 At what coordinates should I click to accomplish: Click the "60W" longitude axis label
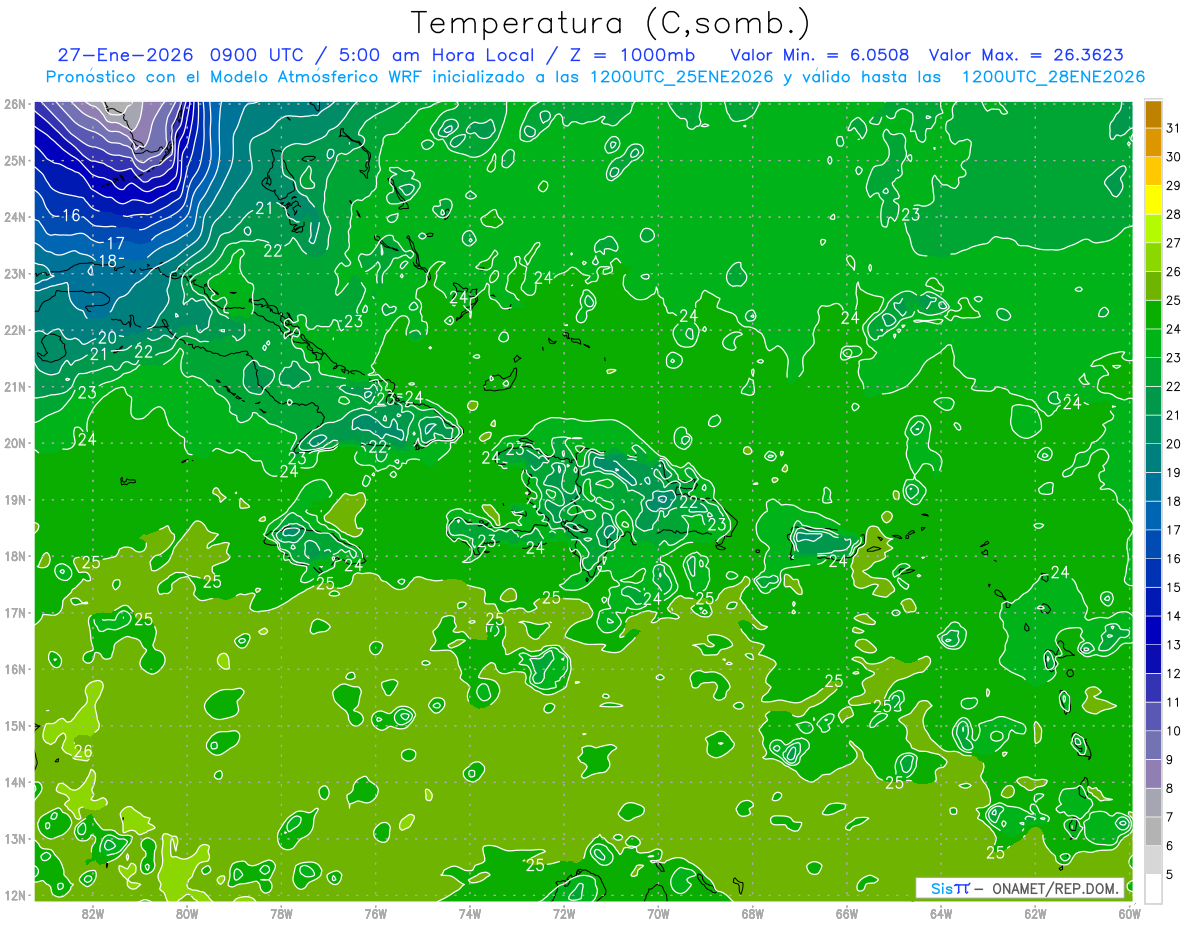1129,913
